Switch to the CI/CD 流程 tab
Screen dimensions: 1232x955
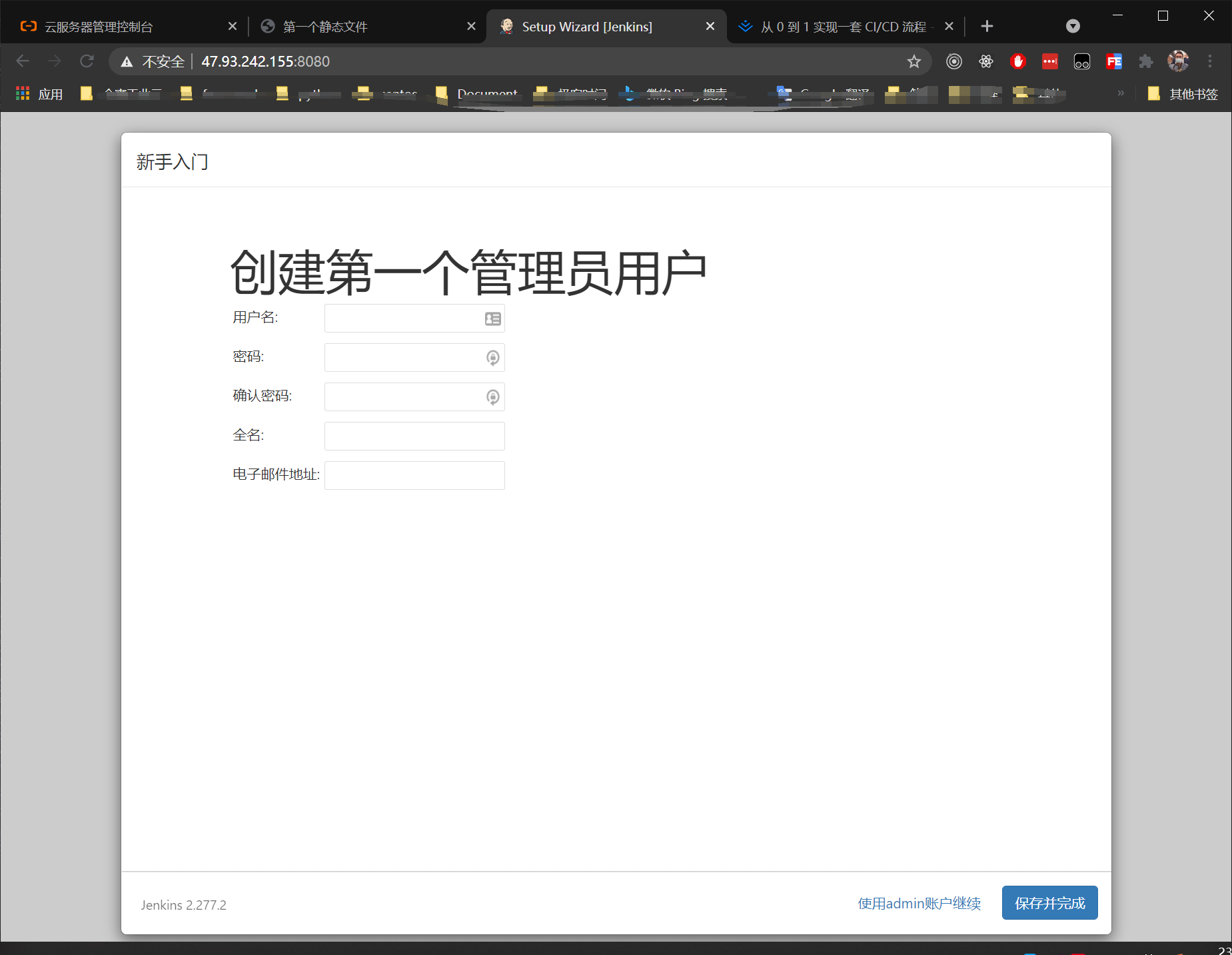point(846,27)
